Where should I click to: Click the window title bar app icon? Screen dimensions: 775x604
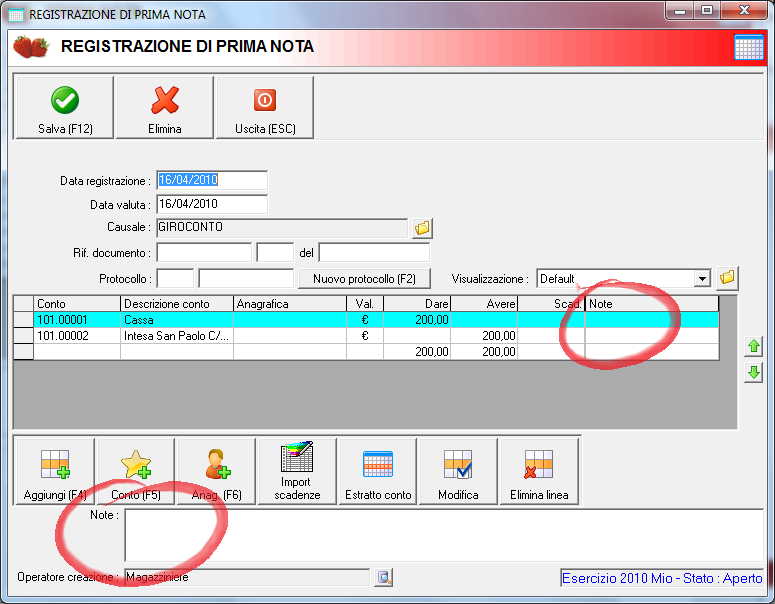[x=16, y=15]
